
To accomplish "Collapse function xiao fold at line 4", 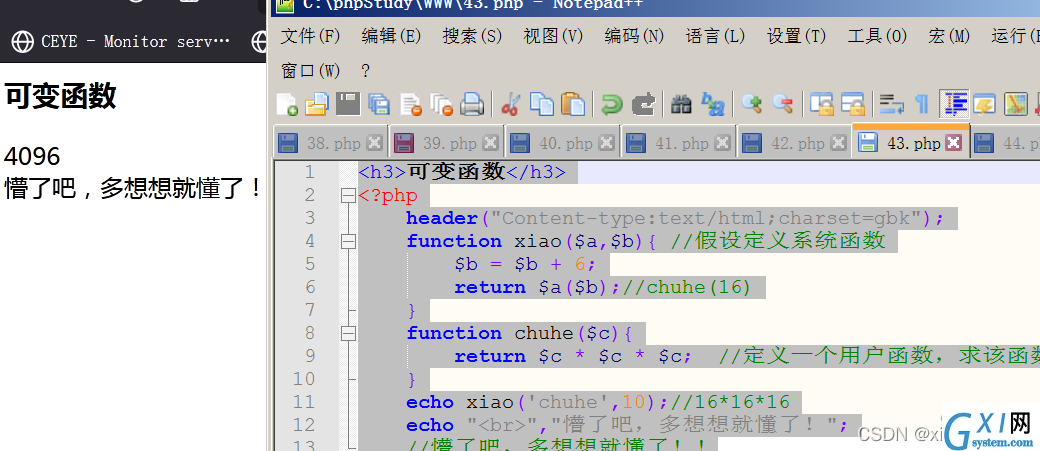I will click(348, 241).
